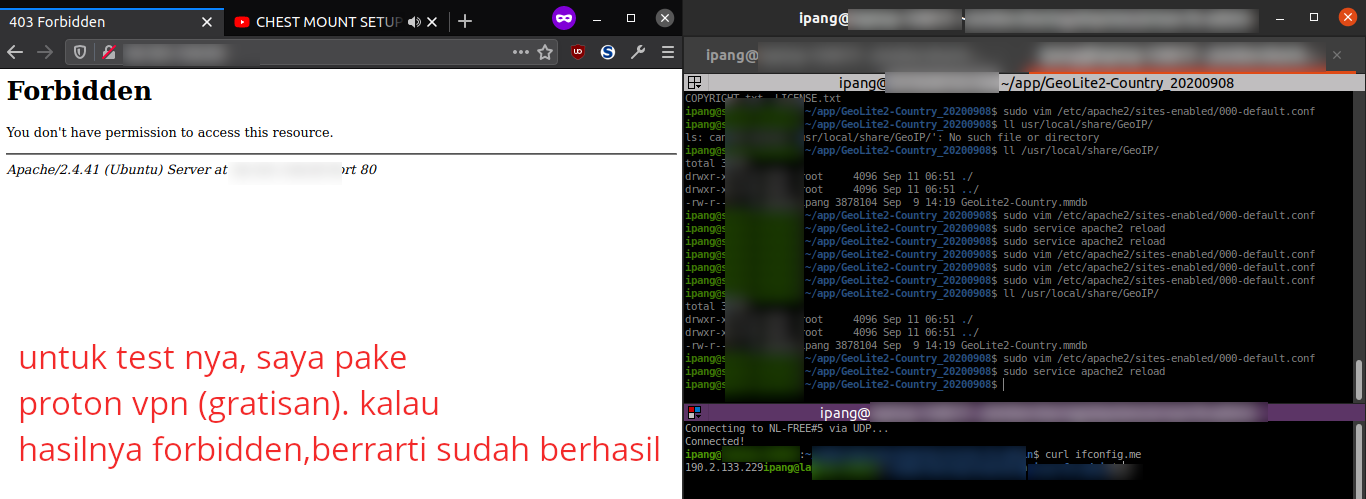Close the terminal tab with the X
The height and width of the screenshot is (499, 1366).
click(1339, 58)
